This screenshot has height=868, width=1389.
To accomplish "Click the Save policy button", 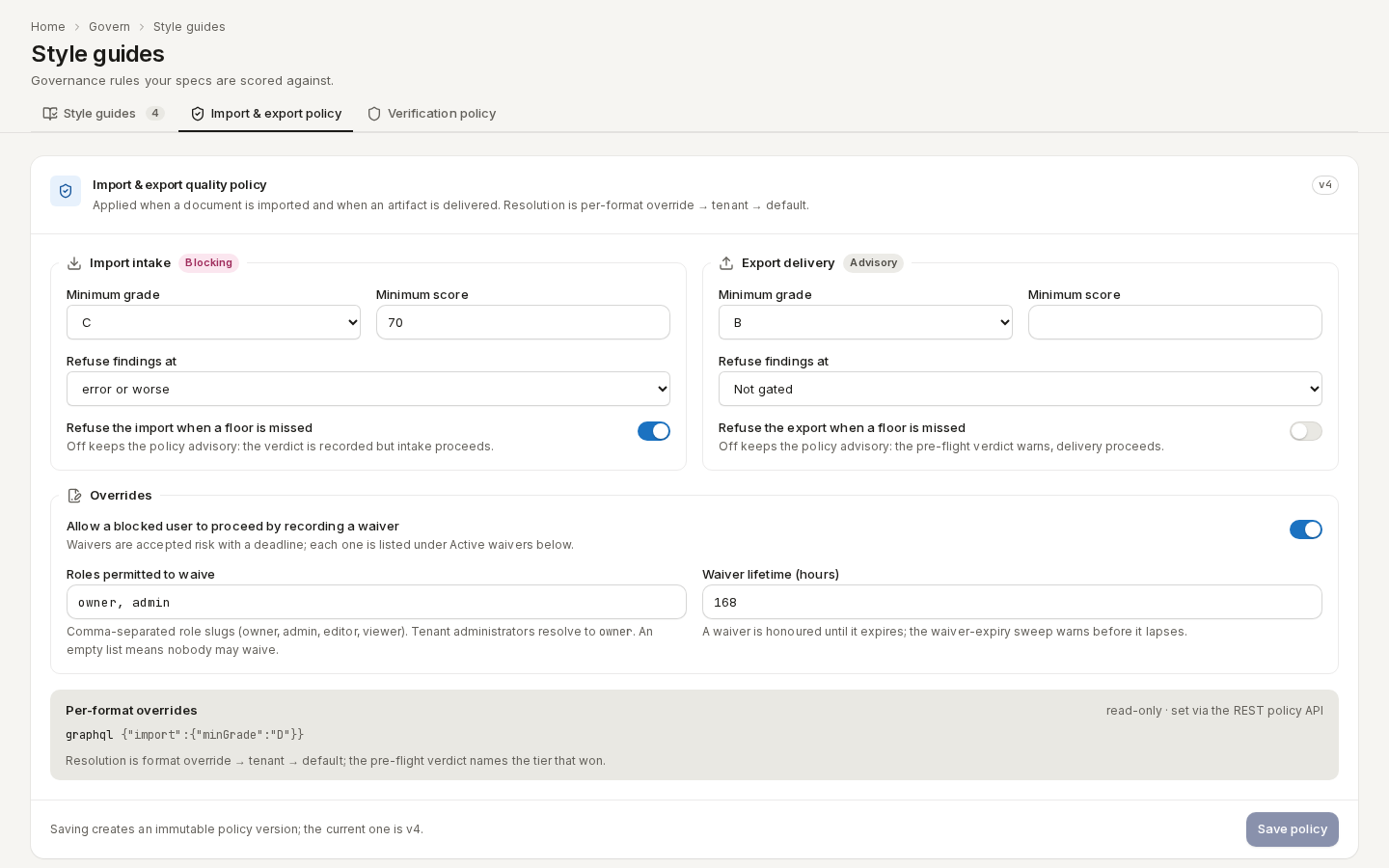I will tap(1293, 829).
